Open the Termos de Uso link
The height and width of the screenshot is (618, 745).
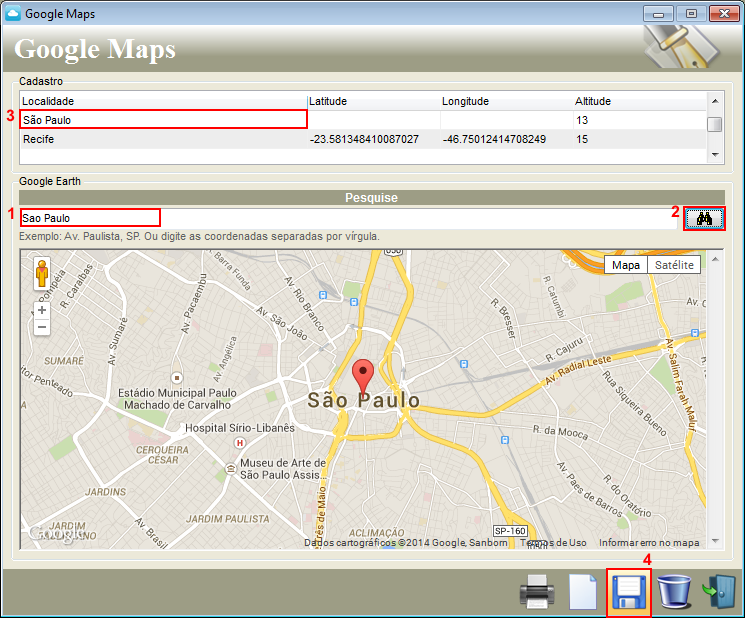tap(553, 542)
